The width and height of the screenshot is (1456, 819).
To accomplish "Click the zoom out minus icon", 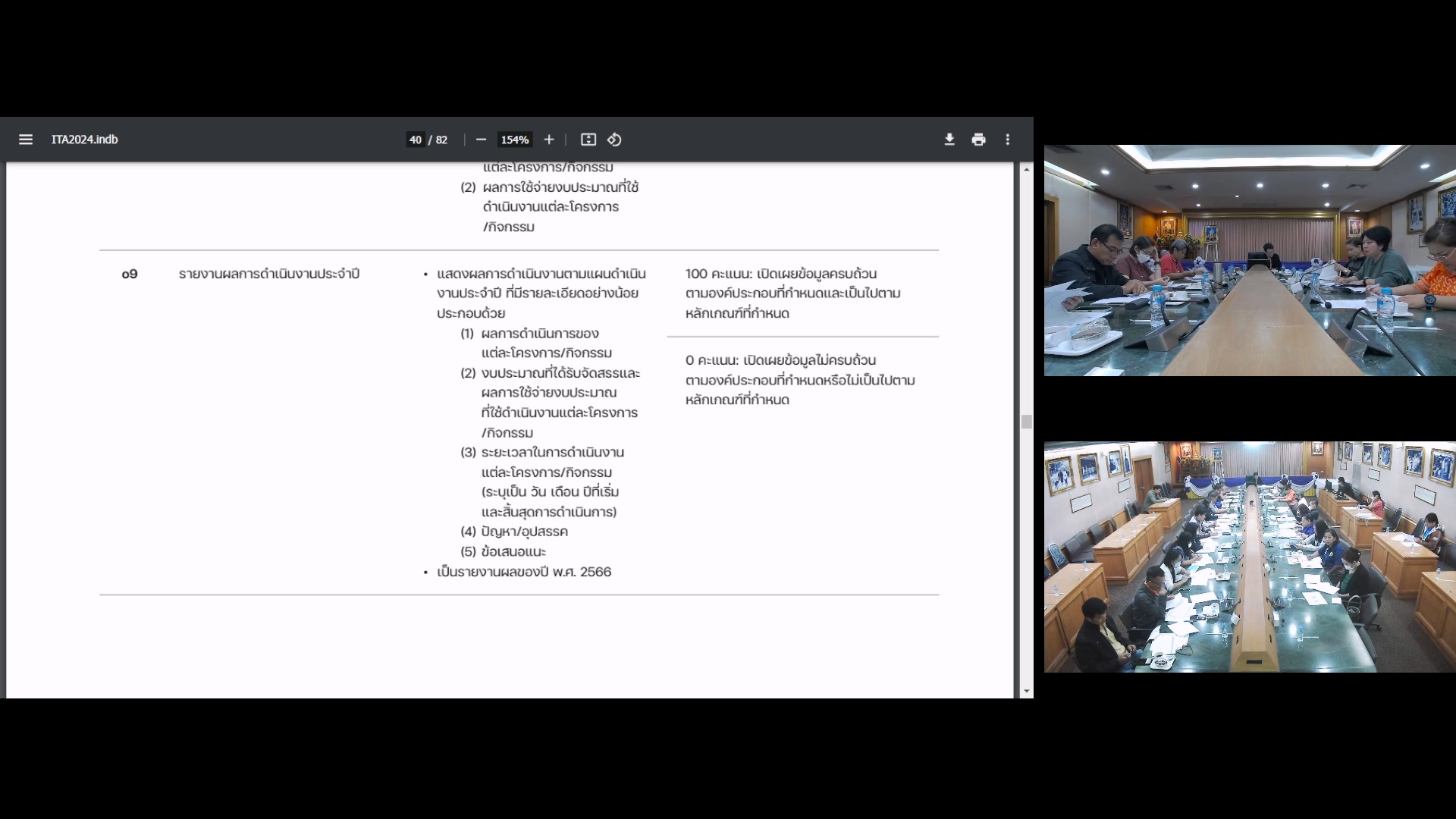I will (481, 140).
